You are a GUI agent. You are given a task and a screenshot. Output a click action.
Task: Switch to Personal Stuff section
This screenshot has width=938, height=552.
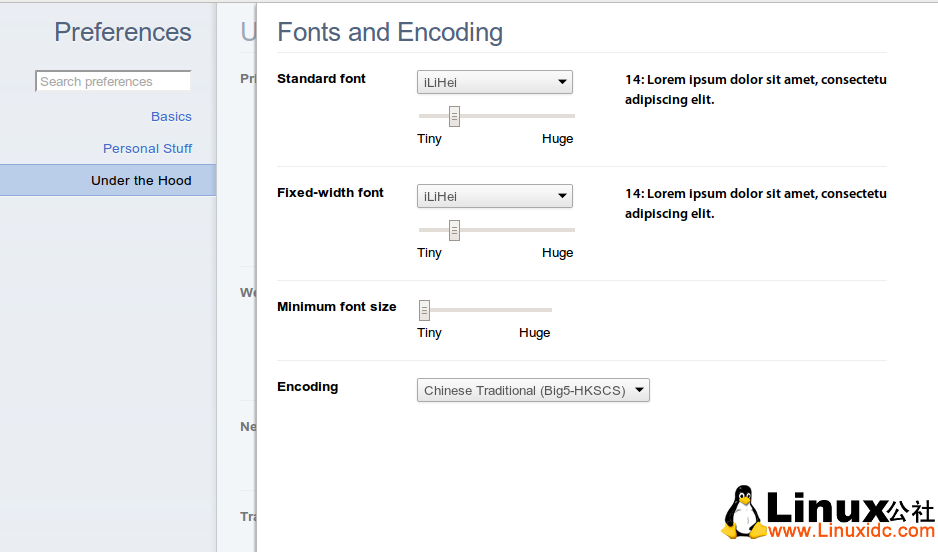(x=147, y=149)
